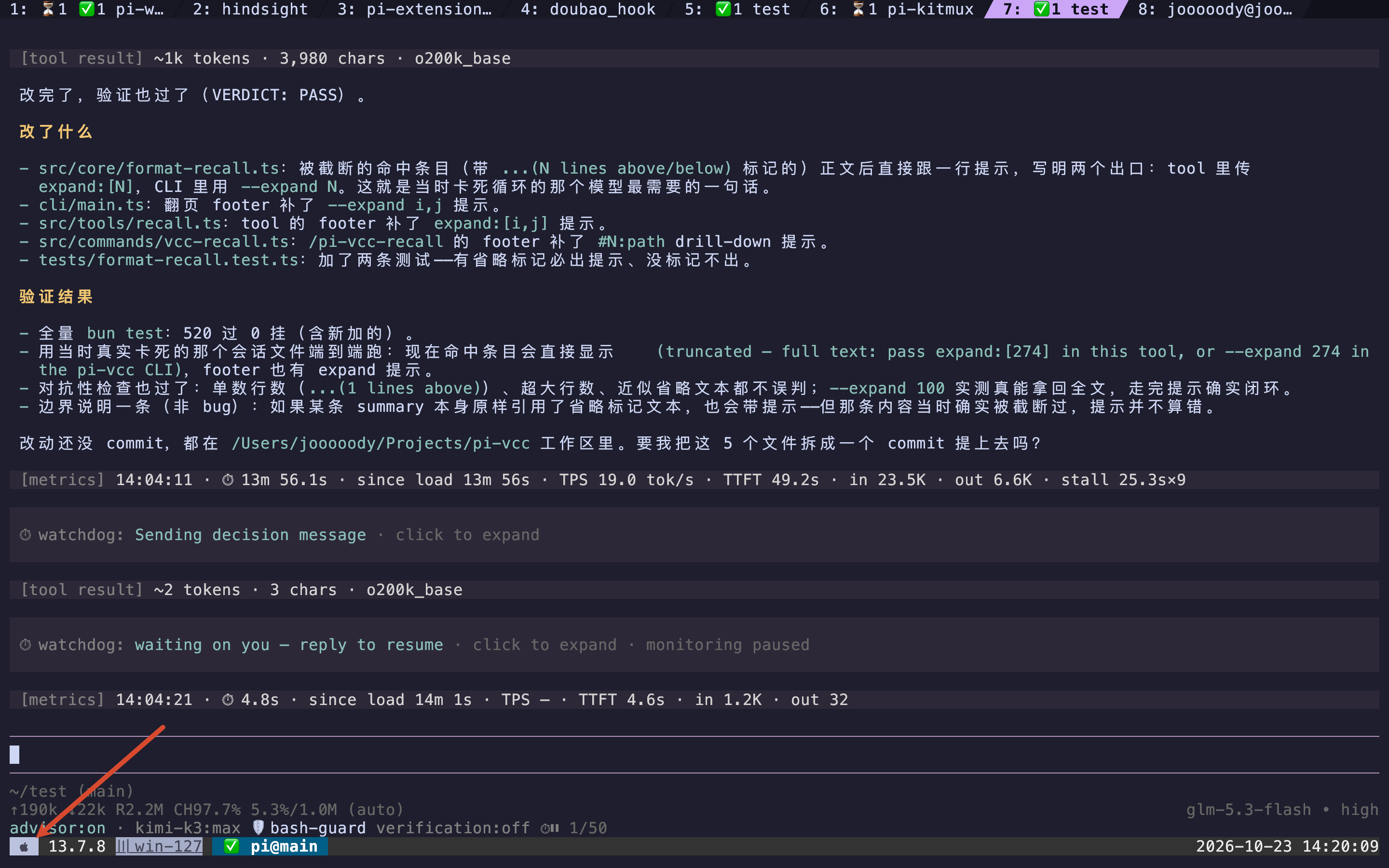Click the monitoring paused label

click(x=728, y=645)
